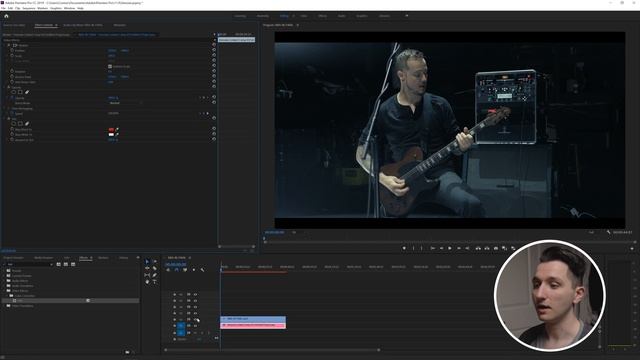The height and width of the screenshot is (360, 640).
Task: Open the Program Monitor button editor
Action: (x=632, y=248)
